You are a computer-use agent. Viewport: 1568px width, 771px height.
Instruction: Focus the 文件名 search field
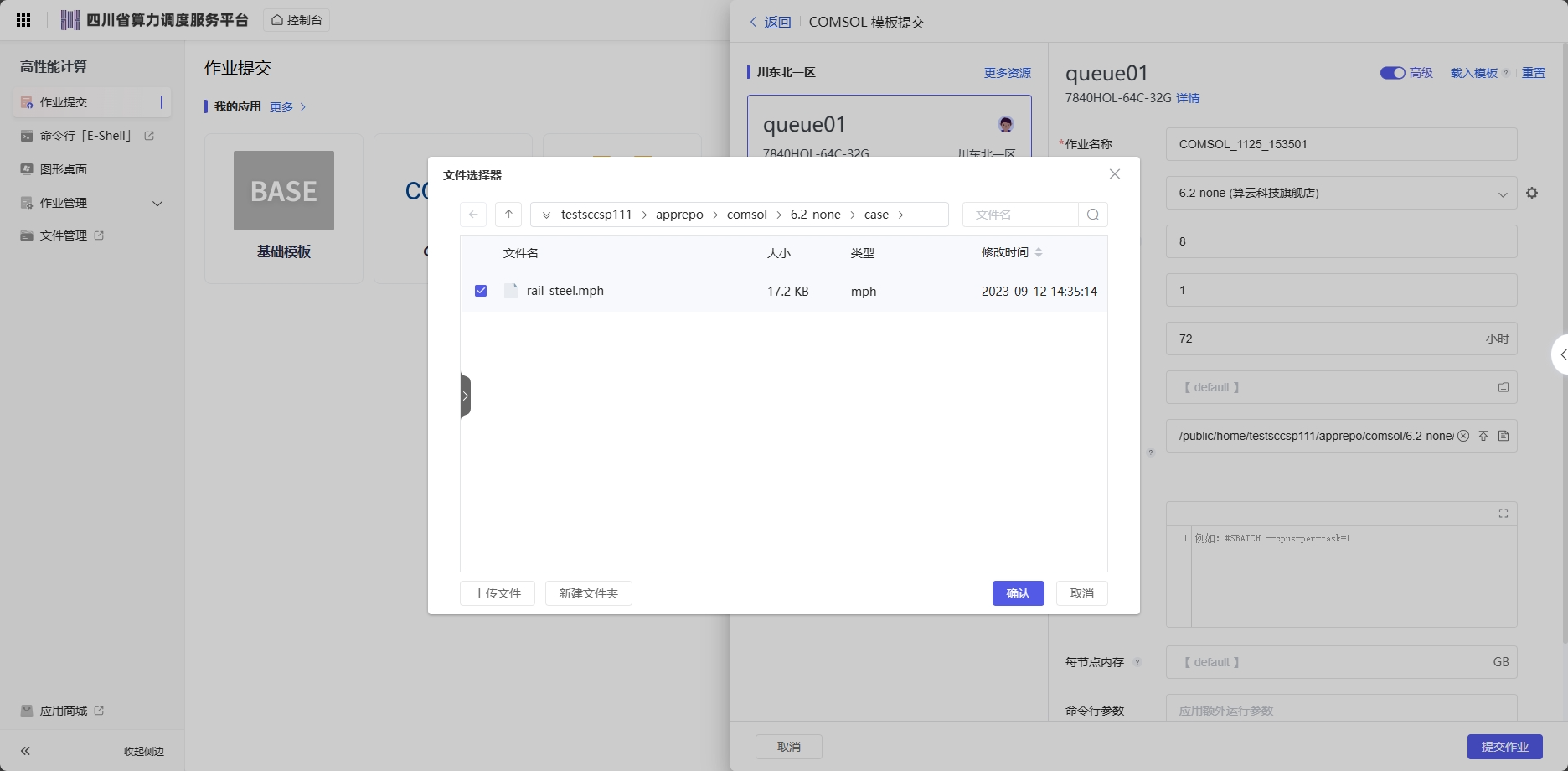pos(1020,215)
